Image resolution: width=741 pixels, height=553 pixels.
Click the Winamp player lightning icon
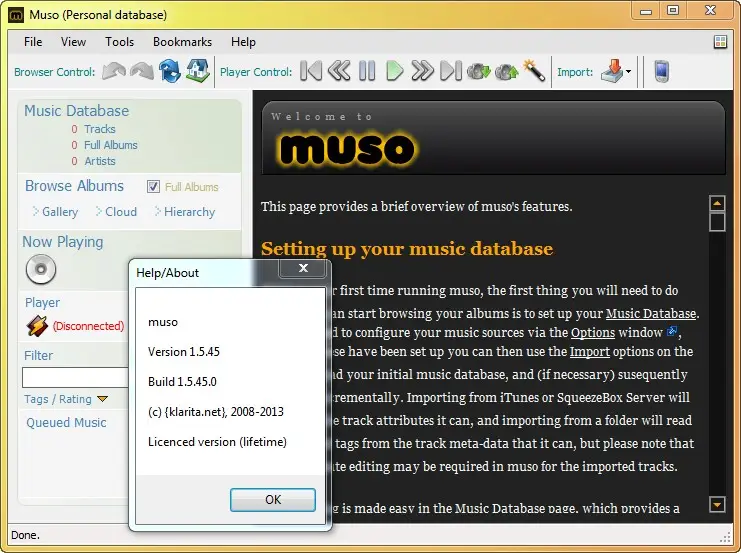37,326
